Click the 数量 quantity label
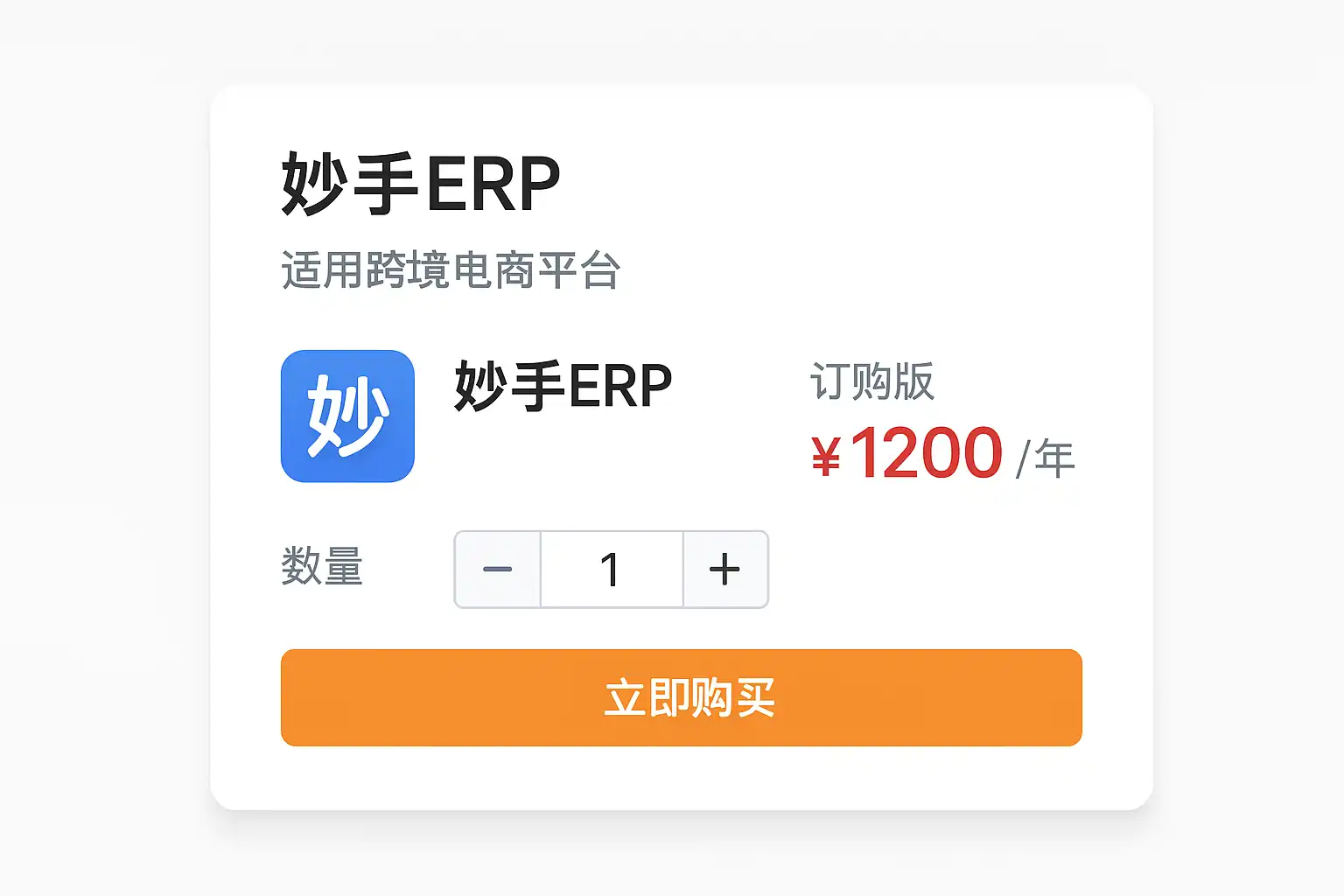This screenshot has width=1344, height=896. (x=322, y=565)
